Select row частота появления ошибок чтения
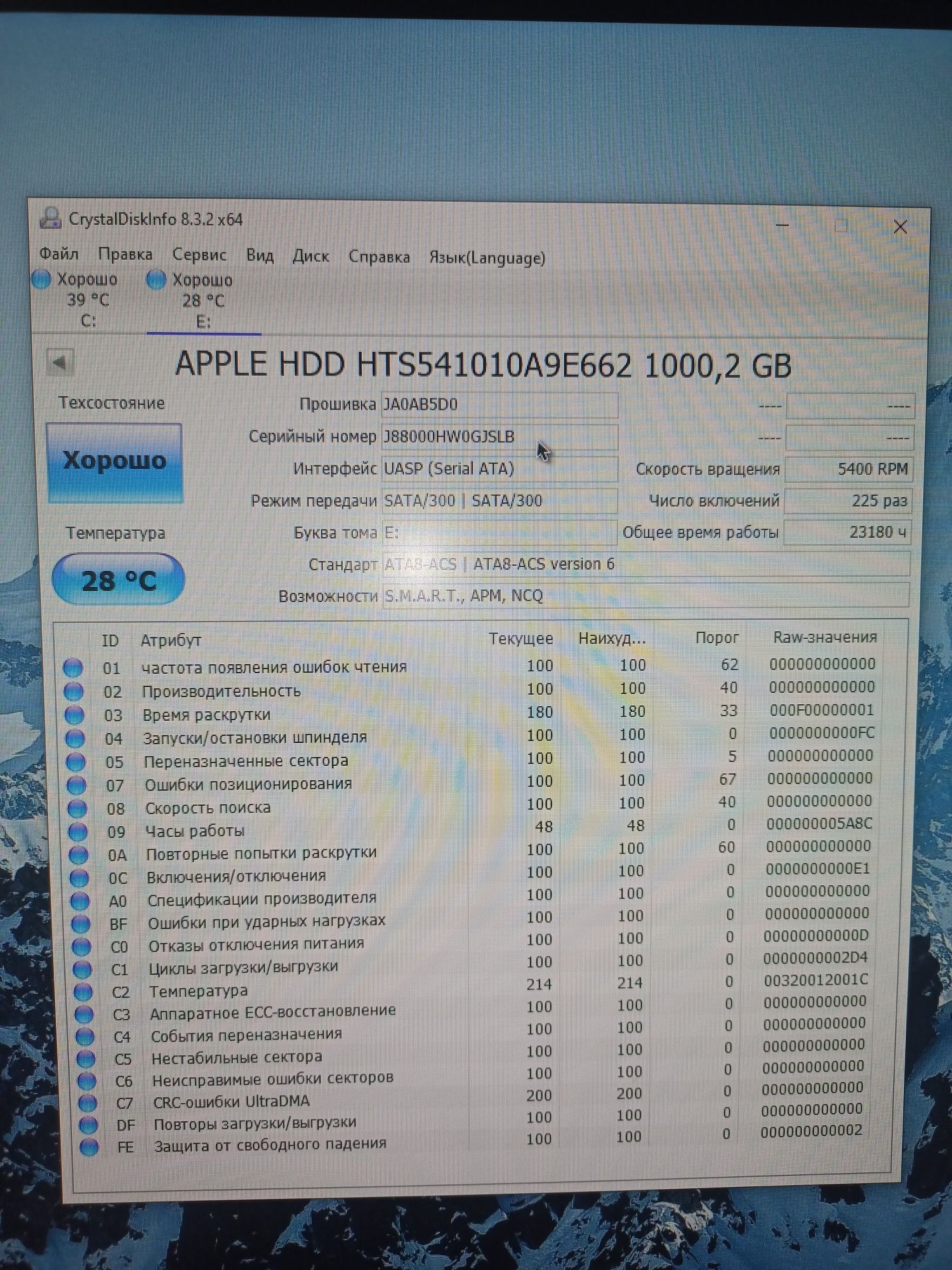The height and width of the screenshot is (1270, 952). tap(470, 666)
